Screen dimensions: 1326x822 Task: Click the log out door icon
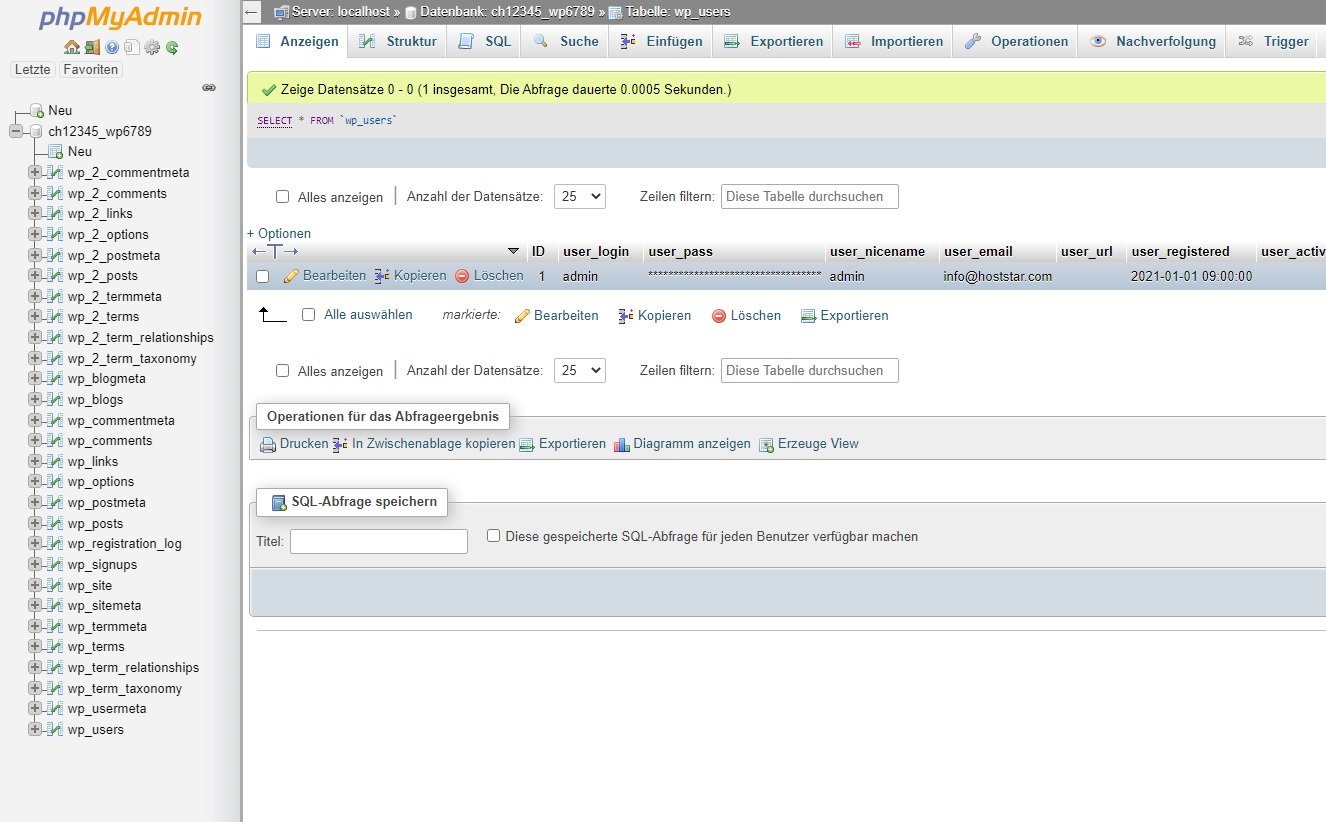(x=92, y=47)
